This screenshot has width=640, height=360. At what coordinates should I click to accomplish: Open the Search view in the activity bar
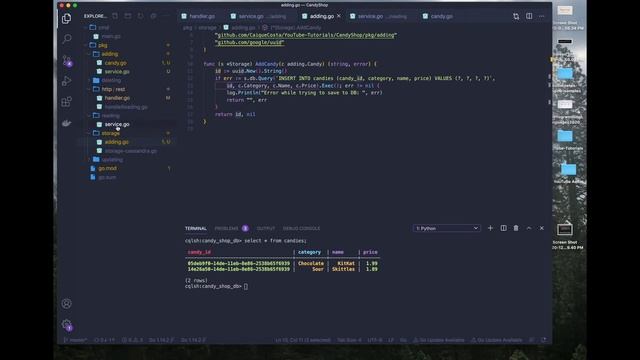[x=67, y=39]
